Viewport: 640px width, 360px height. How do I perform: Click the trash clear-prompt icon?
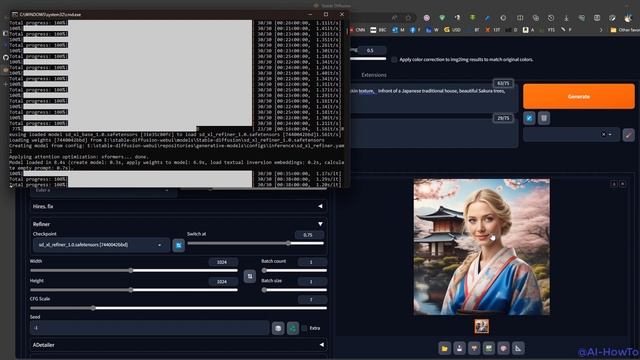(x=544, y=118)
